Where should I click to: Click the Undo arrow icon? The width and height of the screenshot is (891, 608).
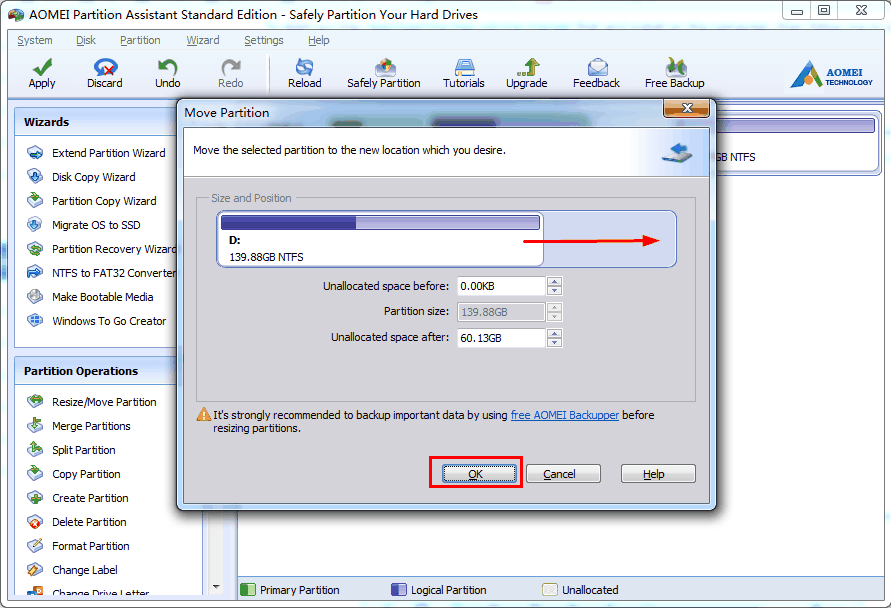tap(168, 68)
